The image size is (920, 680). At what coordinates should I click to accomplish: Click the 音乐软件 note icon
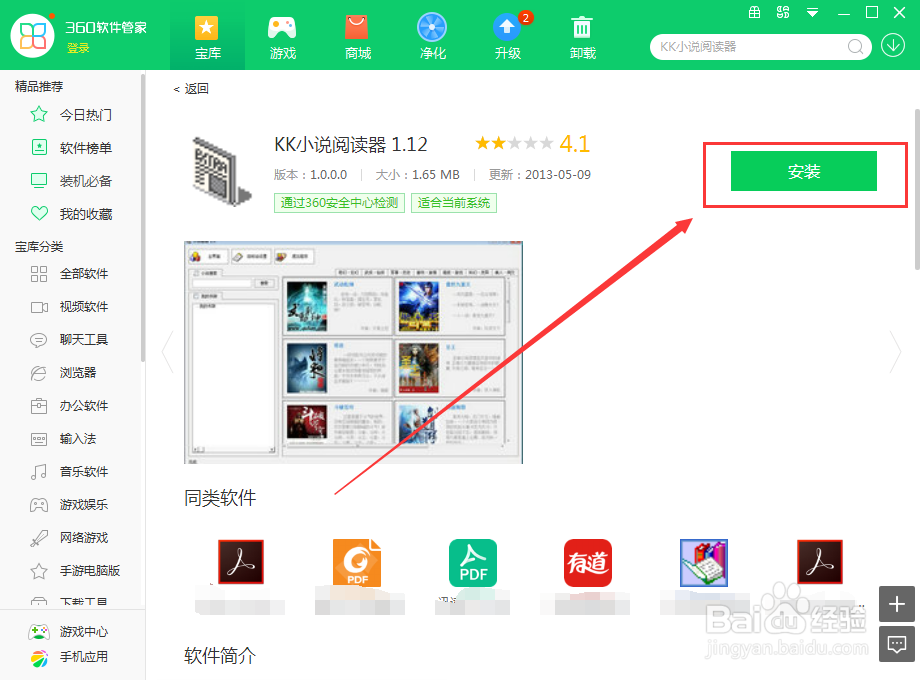pos(39,472)
